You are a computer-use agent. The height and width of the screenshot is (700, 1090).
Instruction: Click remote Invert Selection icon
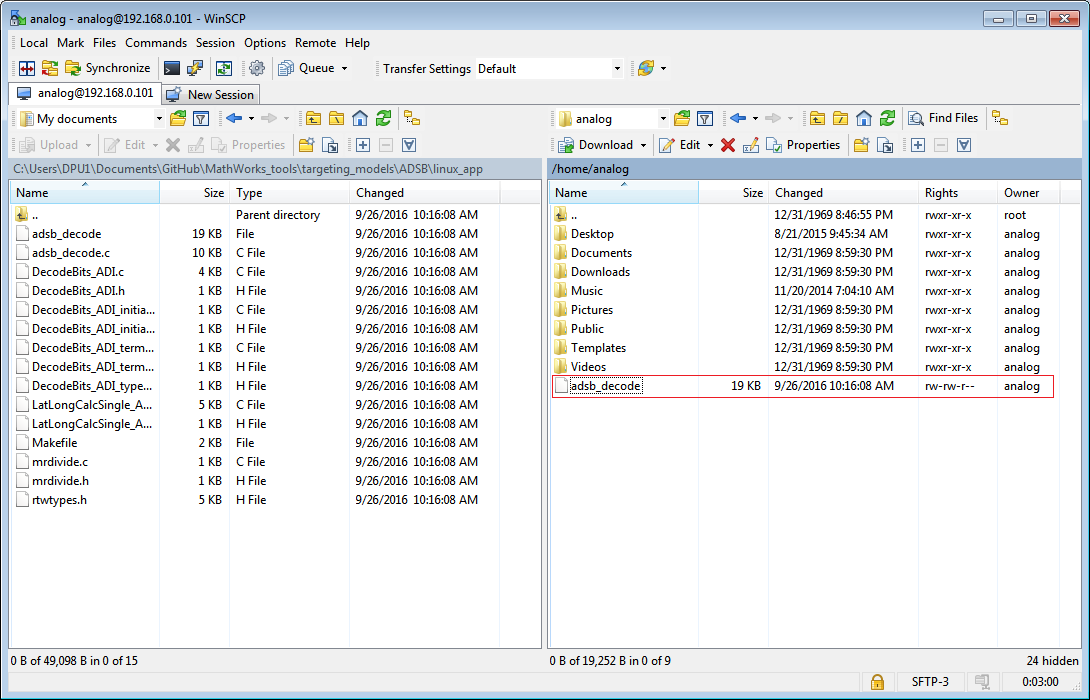tap(964, 145)
